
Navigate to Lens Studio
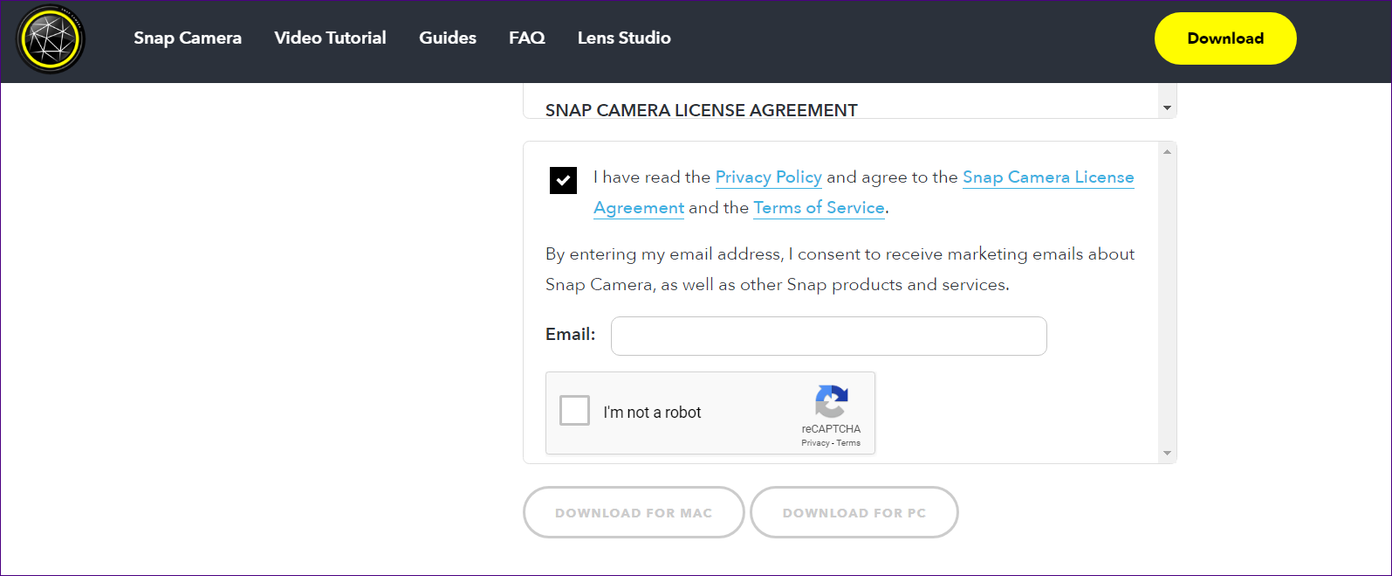click(x=624, y=38)
